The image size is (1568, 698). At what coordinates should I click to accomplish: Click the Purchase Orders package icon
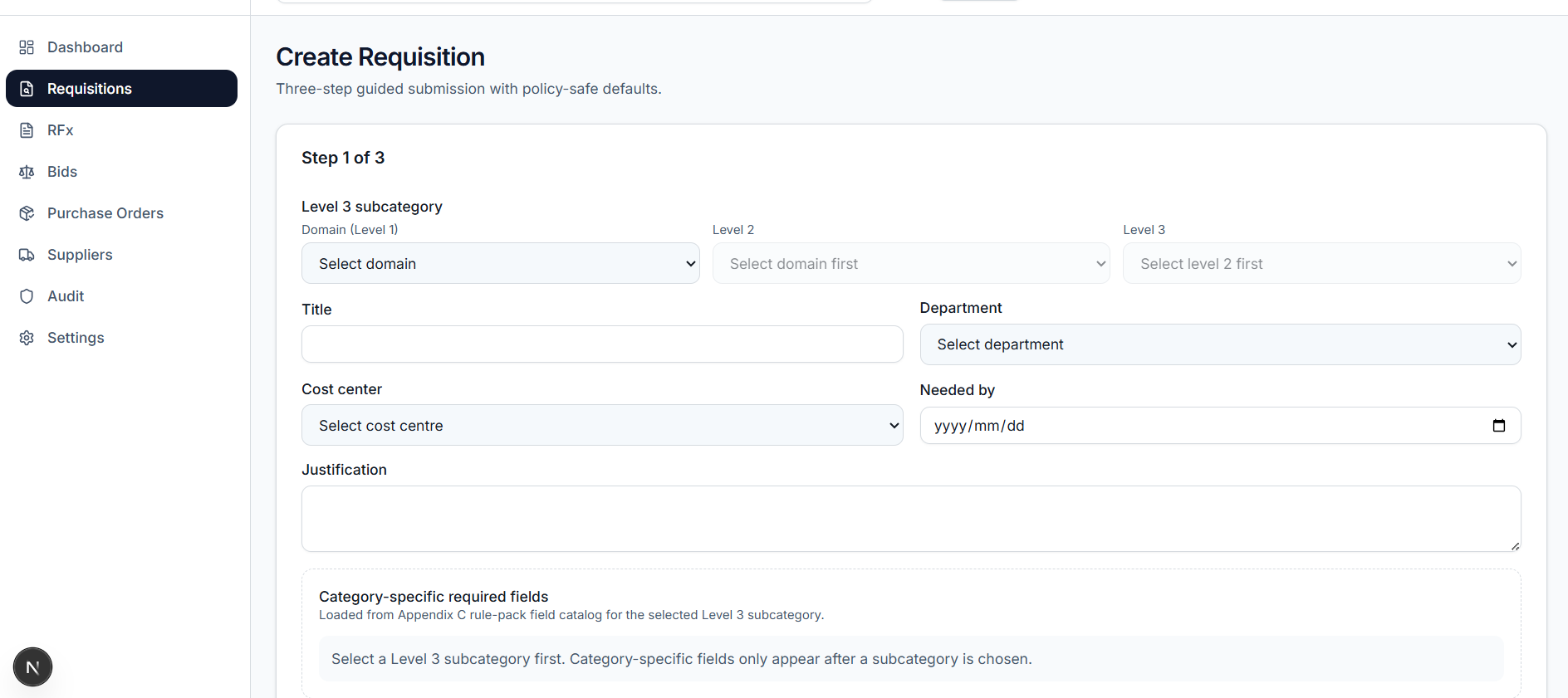[27, 213]
